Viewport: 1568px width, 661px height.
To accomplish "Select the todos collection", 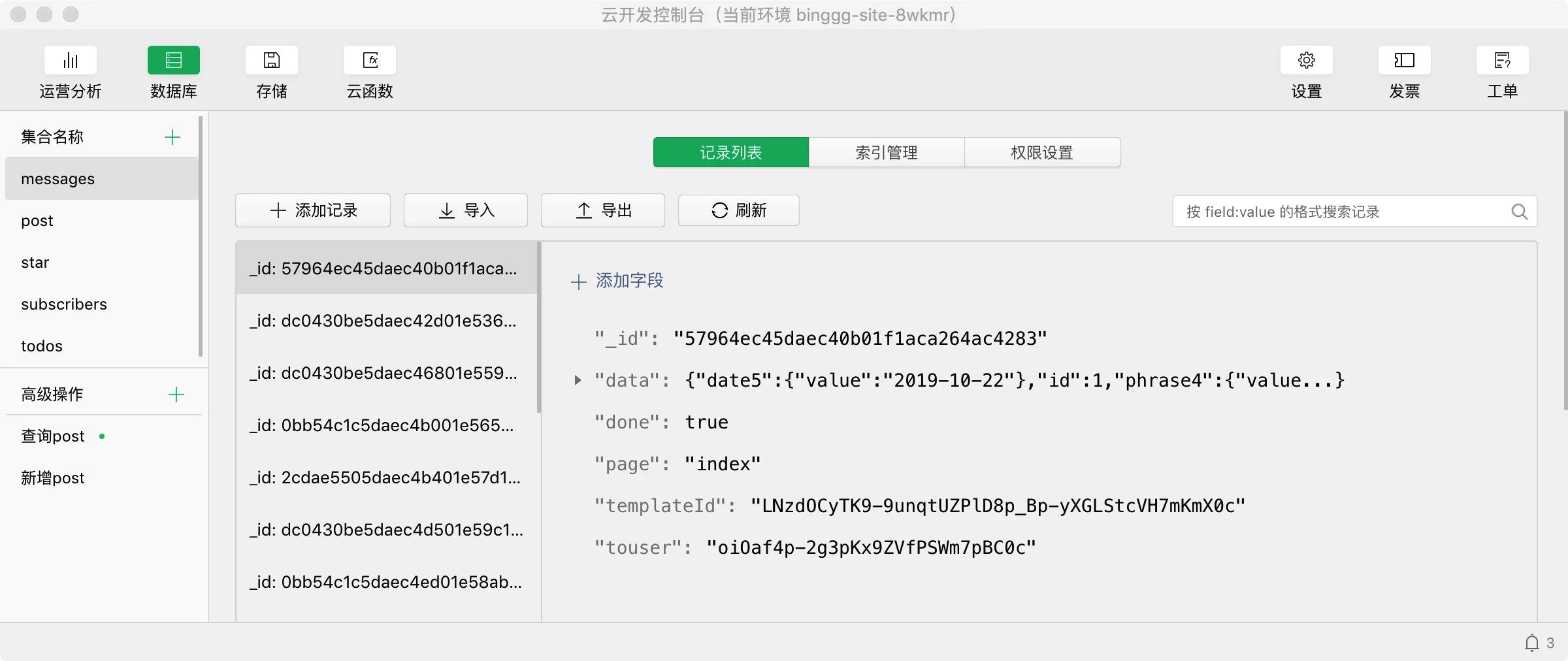I will [x=102, y=346].
